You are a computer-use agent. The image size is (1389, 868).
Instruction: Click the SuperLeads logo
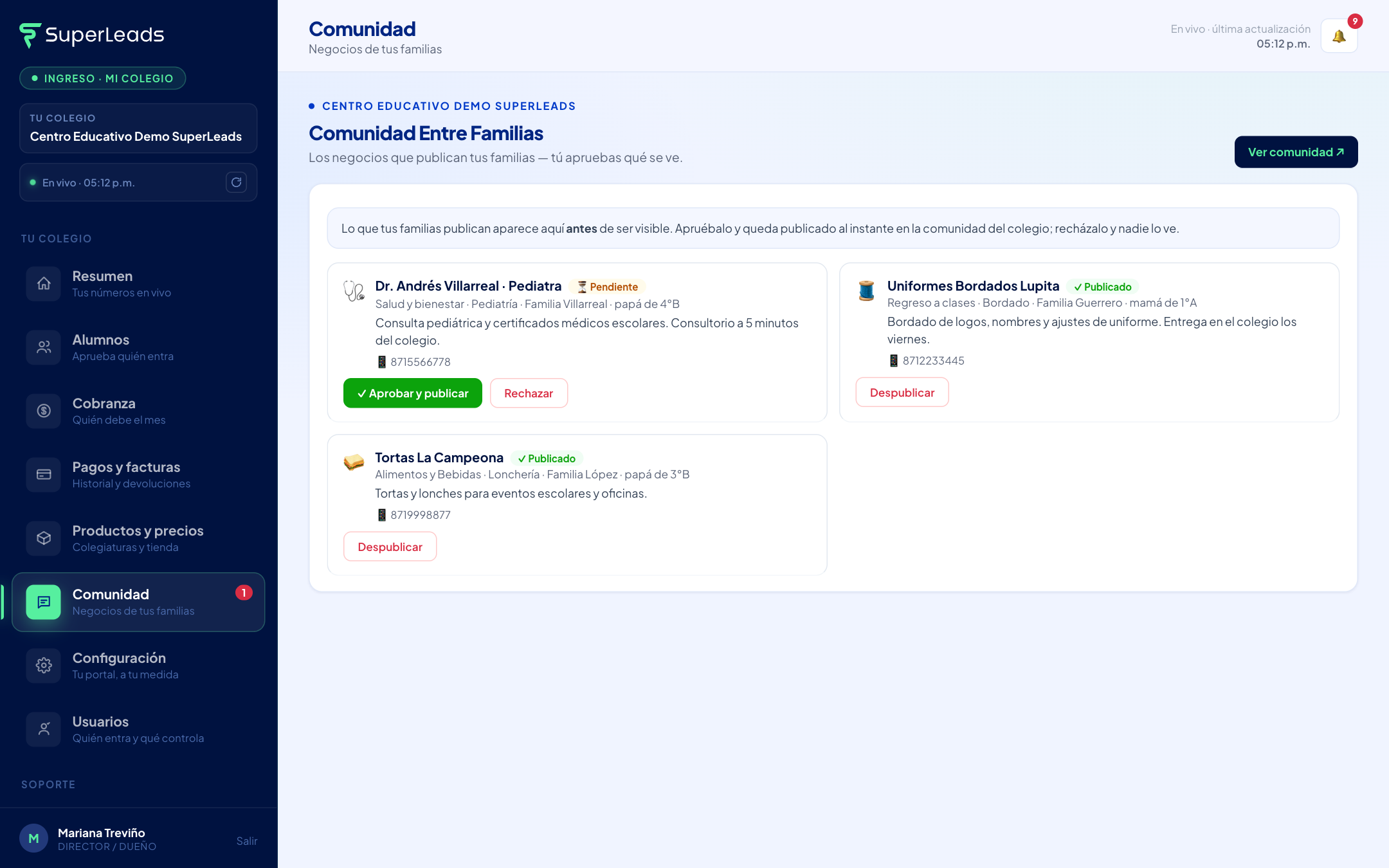(92, 35)
